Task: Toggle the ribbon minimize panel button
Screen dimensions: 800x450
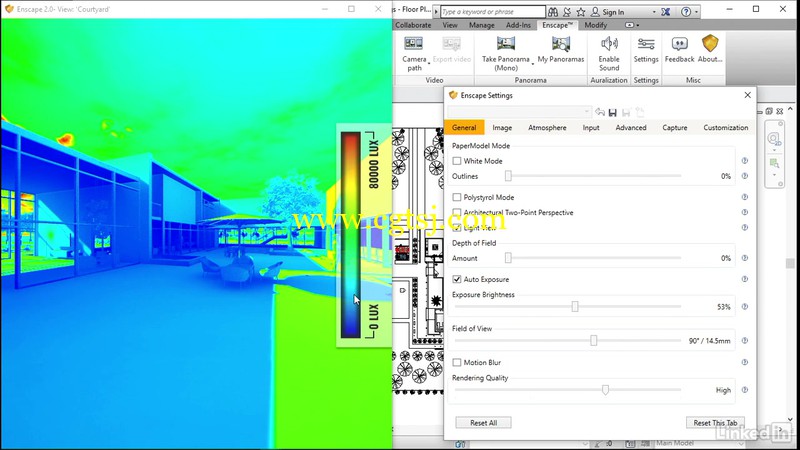Action: 630,25
